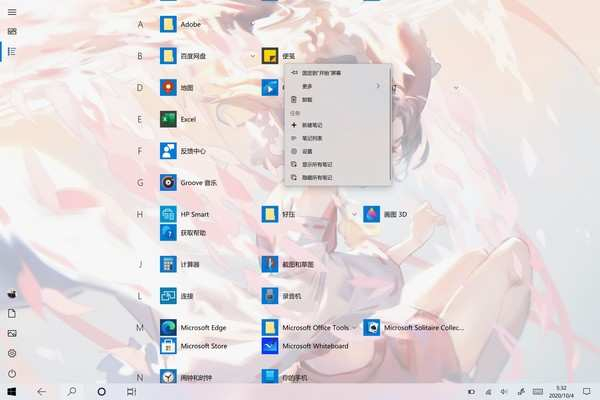Click the taskbar clock showing 2020/10/4
This screenshot has width=600, height=400.
pyautogui.click(x=561, y=392)
